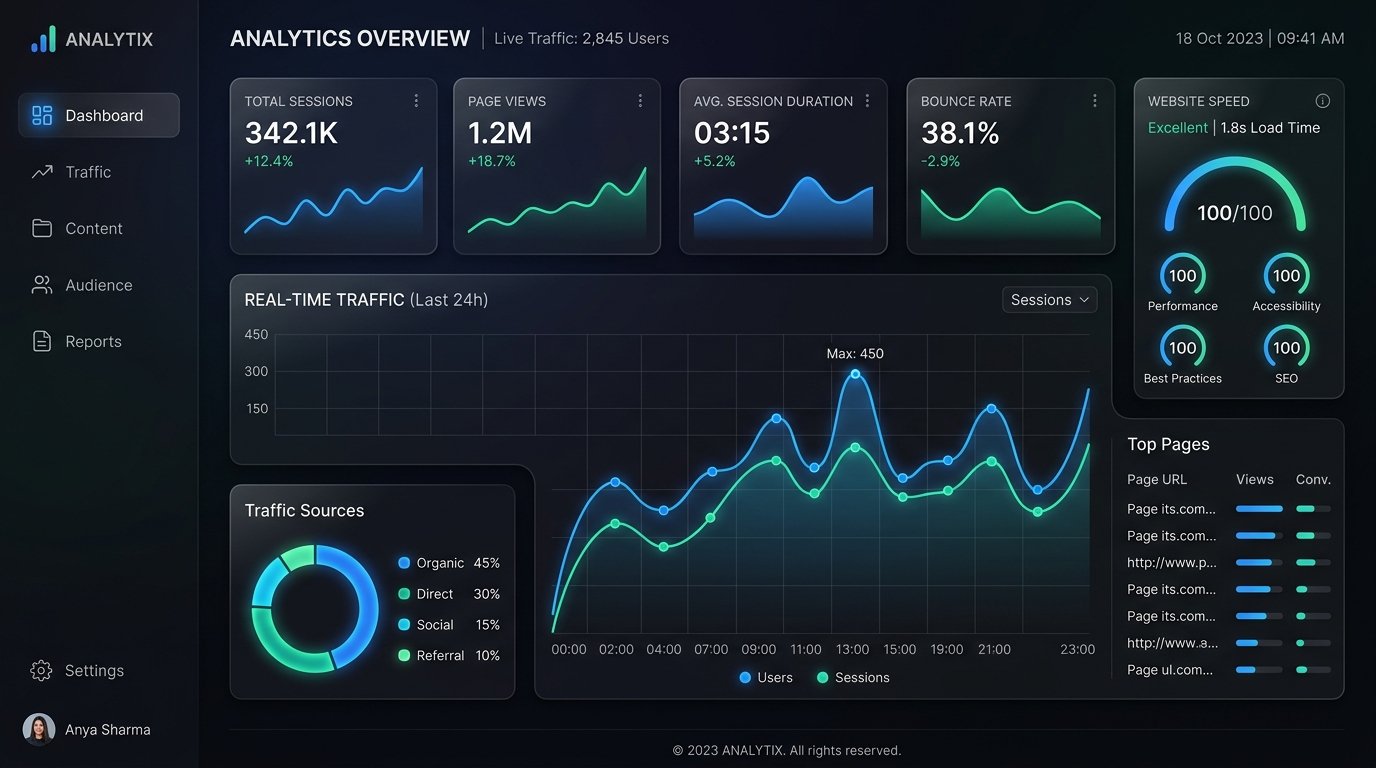Image resolution: width=1376 pixels, height=768 pixels.
Task: Click the ANALYTIX bar-chart logo icon
Action: (x=43, y=39)
